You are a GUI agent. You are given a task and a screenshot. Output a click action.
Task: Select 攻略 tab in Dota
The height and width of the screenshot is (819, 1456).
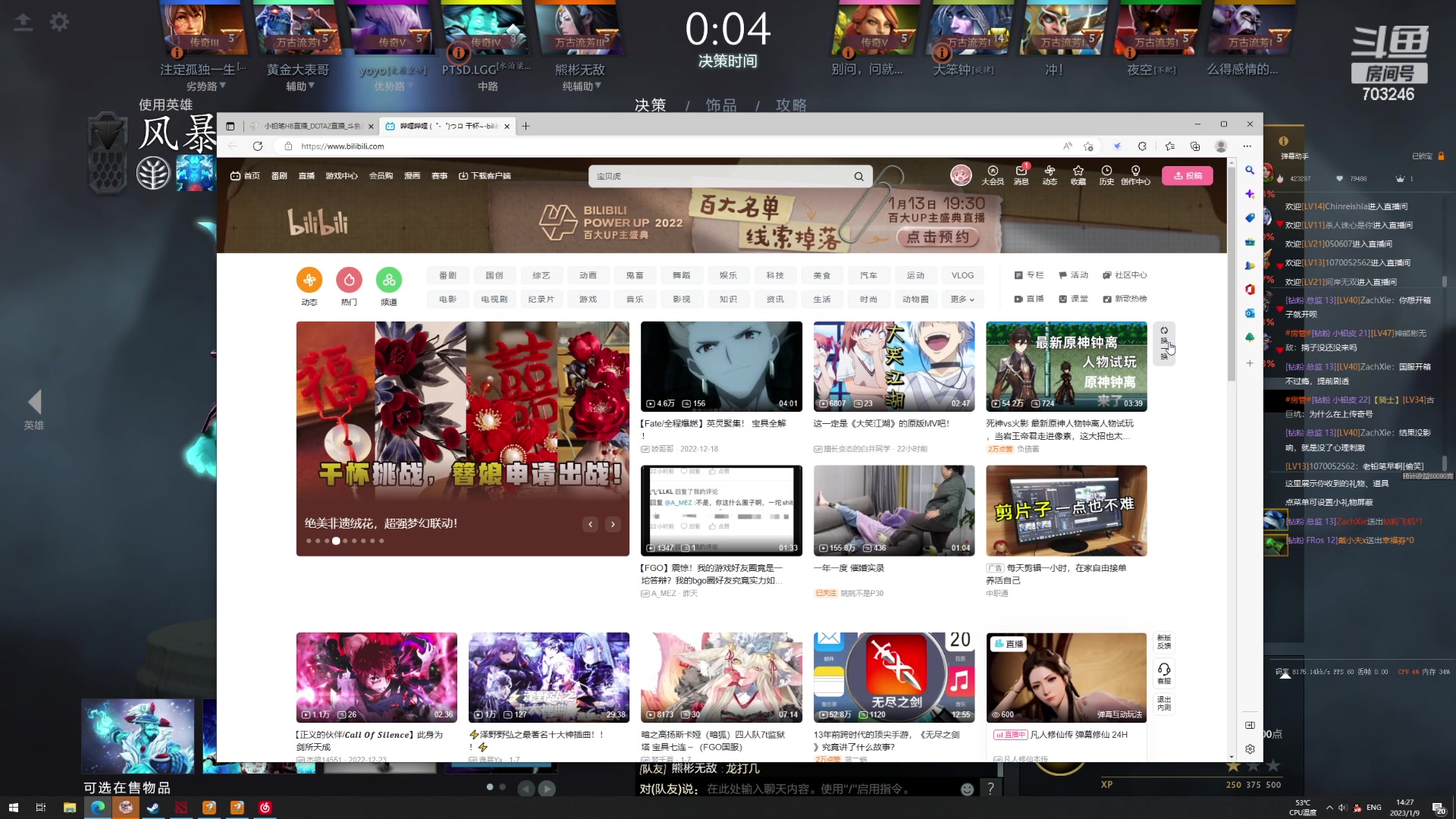791,105
